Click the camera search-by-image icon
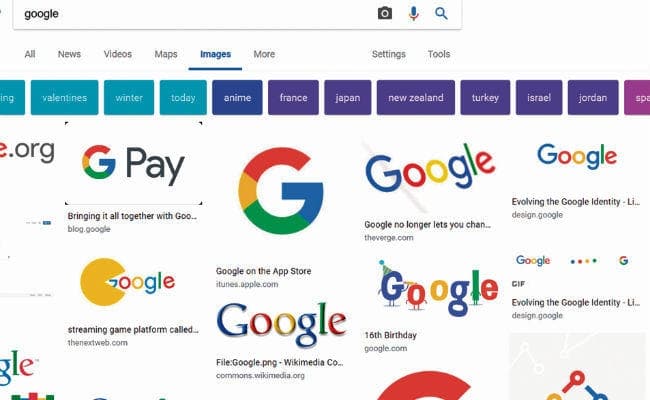650x400 pixels. point(385,13)
